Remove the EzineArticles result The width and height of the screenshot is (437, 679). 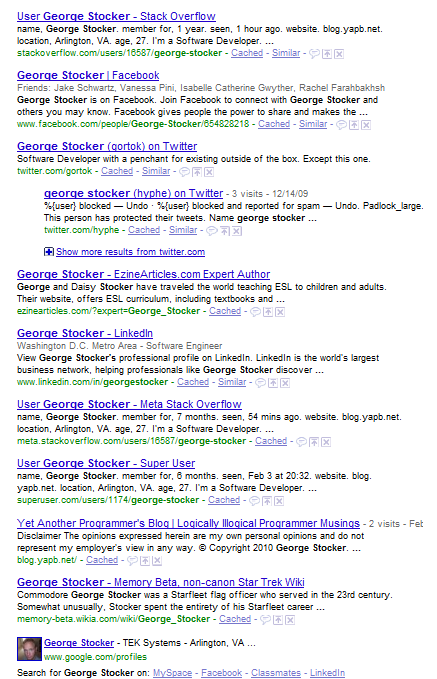[281, 312]
